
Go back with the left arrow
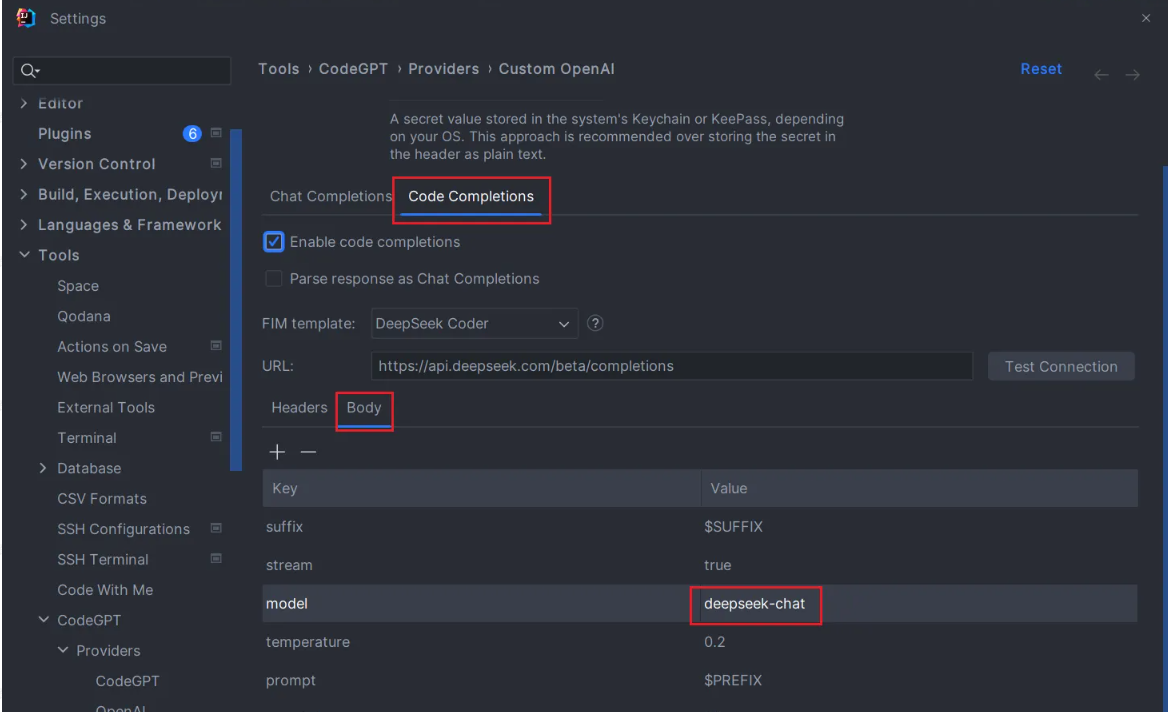(1101, 74)
